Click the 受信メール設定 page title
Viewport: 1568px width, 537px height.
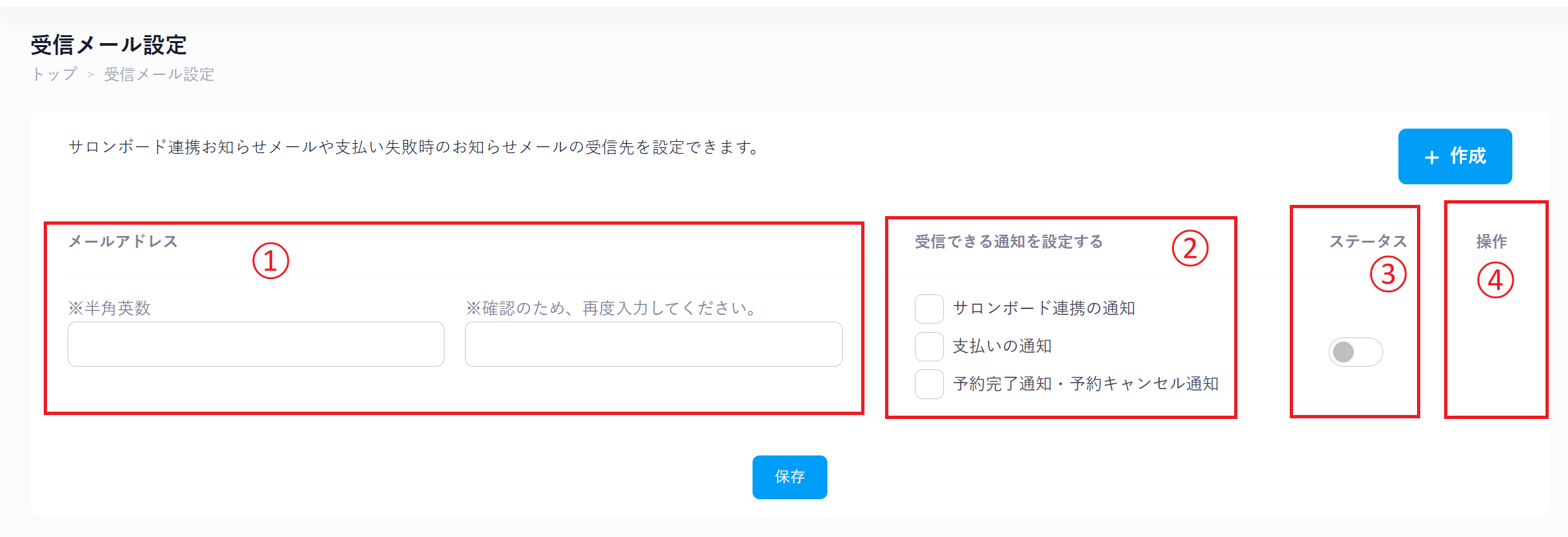109,45
